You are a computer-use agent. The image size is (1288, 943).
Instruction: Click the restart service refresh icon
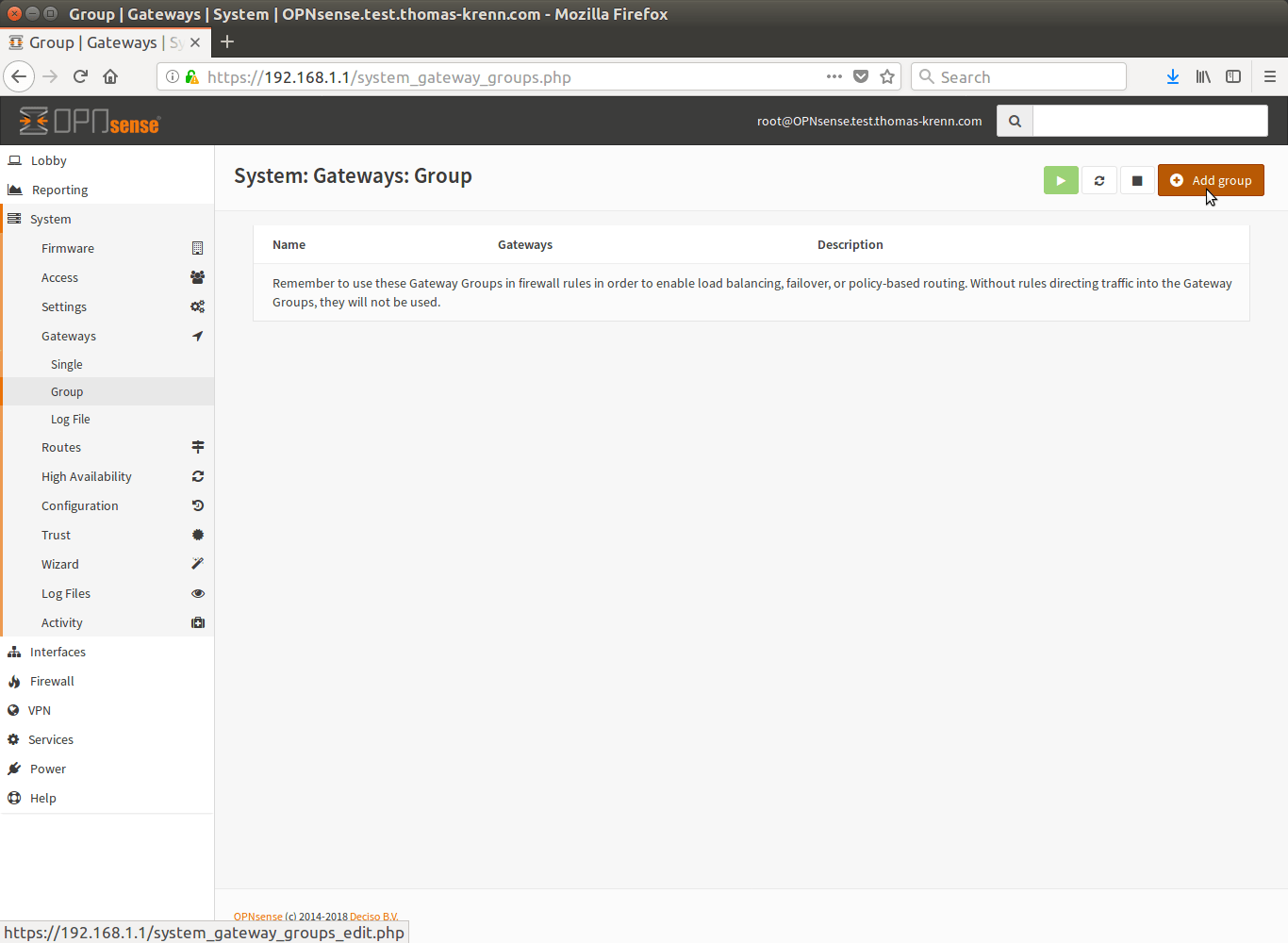pos(1098,180)
